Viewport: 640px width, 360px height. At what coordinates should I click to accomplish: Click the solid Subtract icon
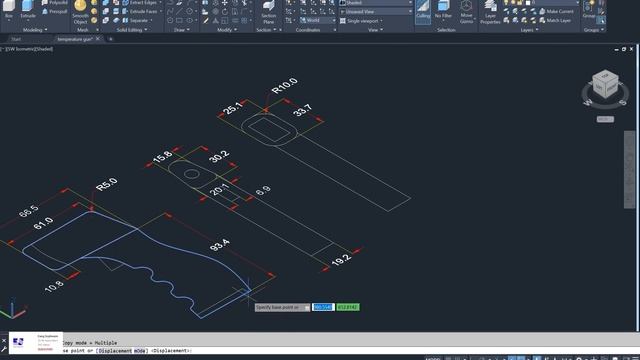(x=106, y=11)
